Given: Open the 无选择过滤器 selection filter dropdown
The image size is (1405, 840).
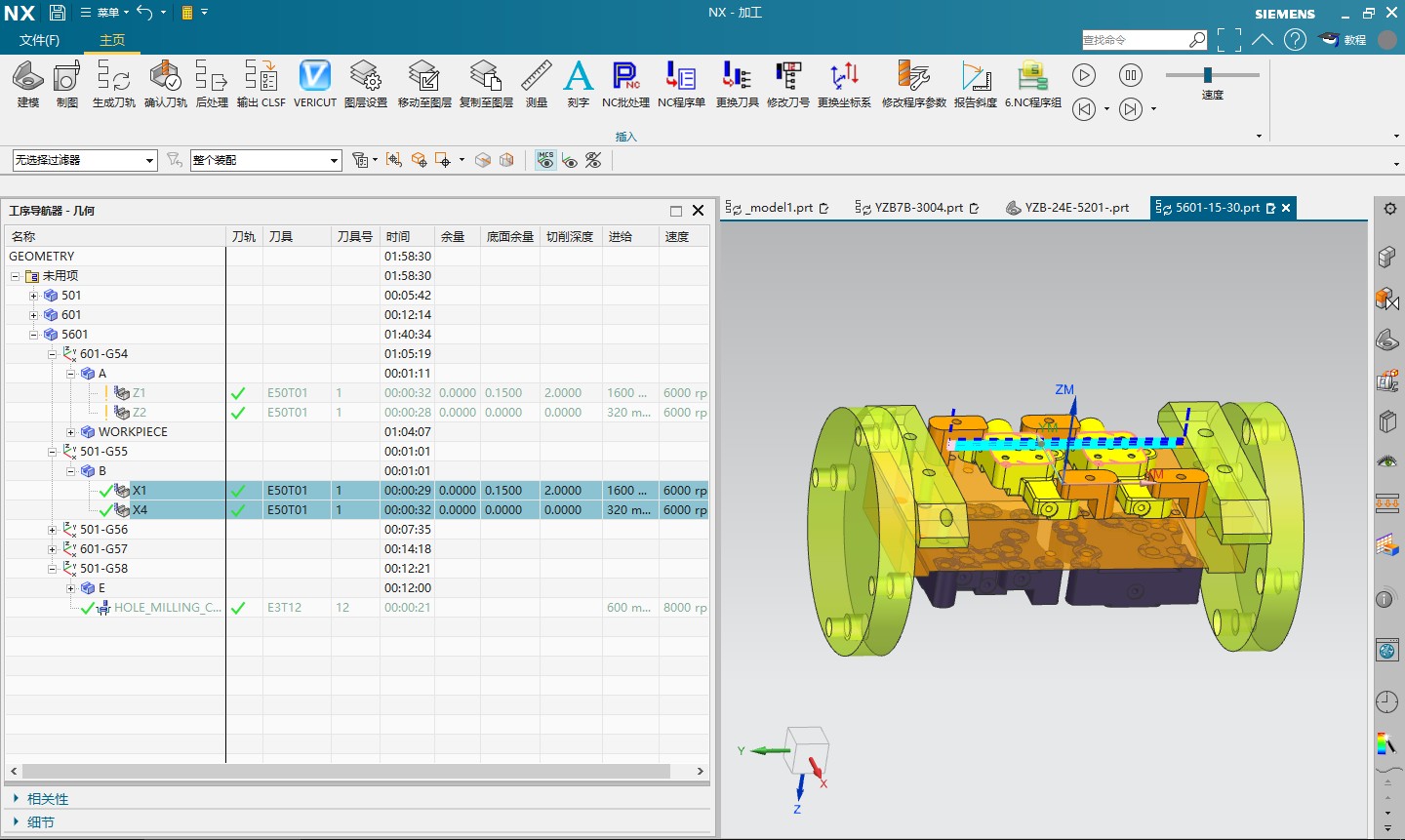Looking at the screenshot, I should tap(85, 160).
